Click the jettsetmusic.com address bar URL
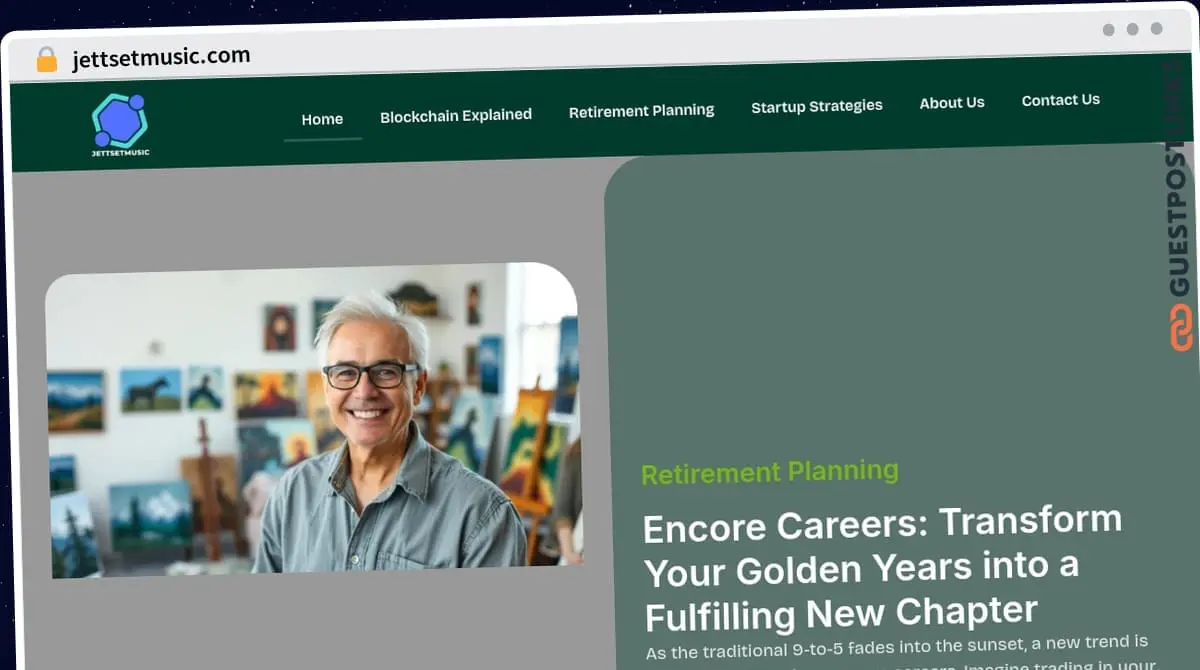This screenshot has height=670, width=1200. coord(161,58)
